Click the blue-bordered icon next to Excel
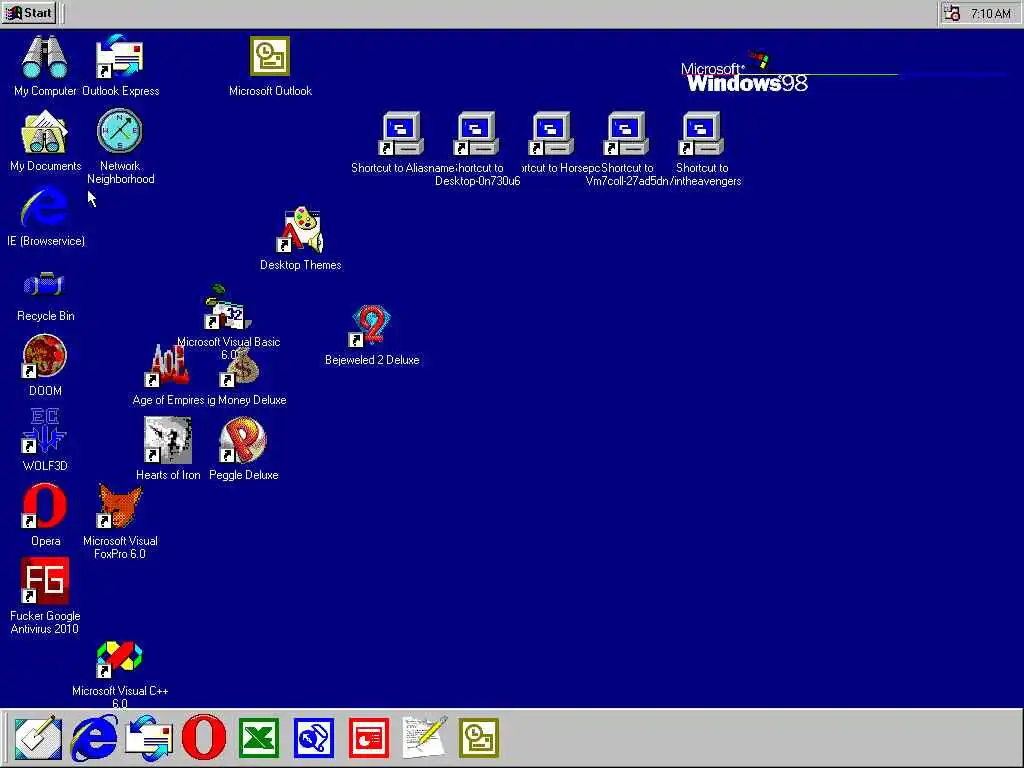The image size is (1024, 768). [x=314, y=739]
